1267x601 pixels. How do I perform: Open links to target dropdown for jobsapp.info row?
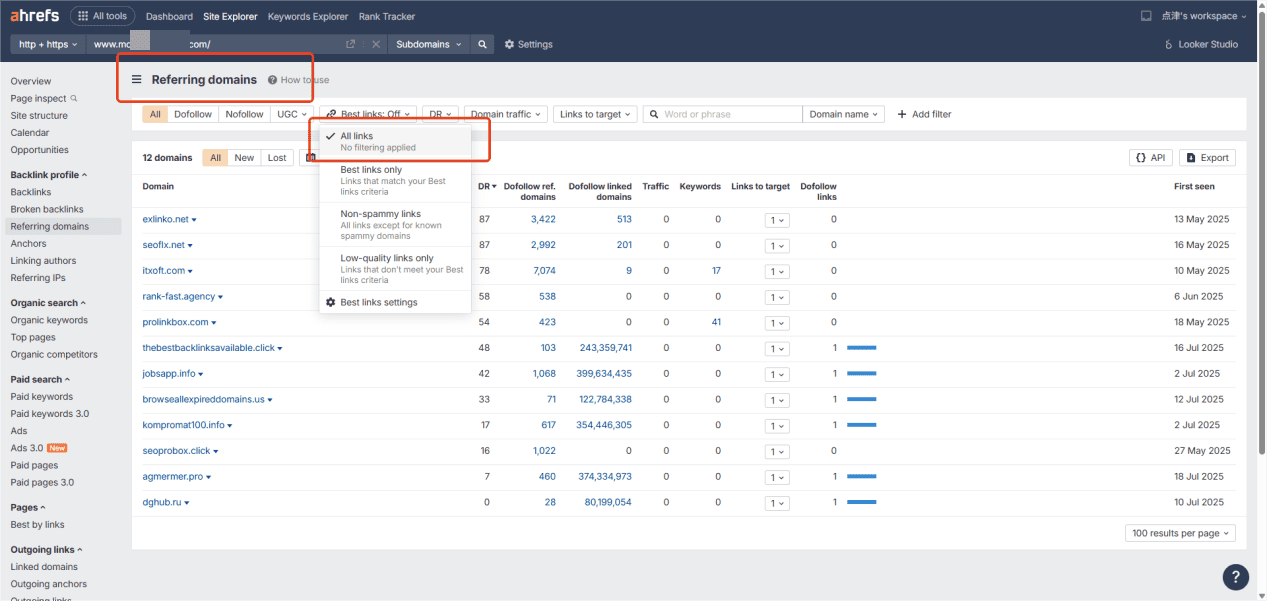(x=776, y=374)
